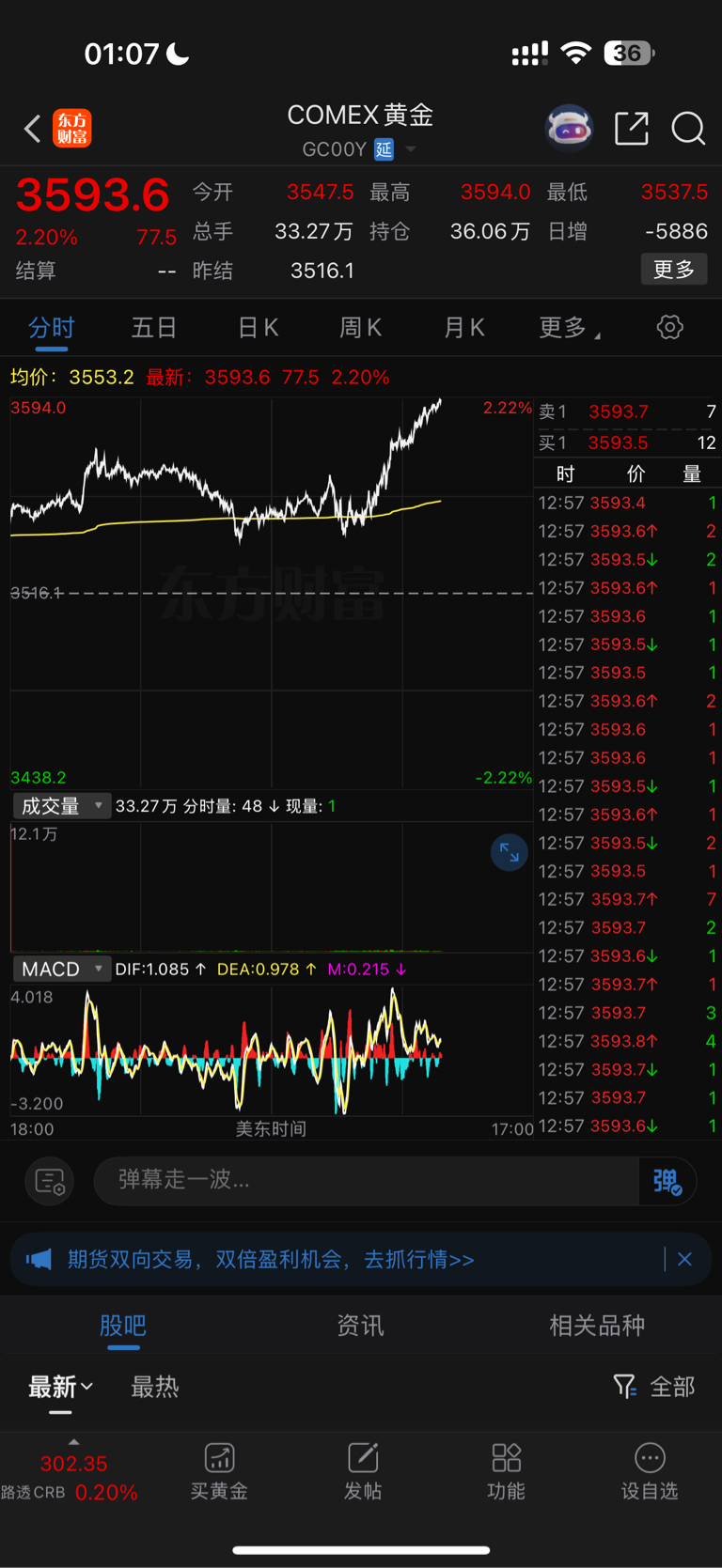
Task: Switch to the 日K chart tab
Action: tap(258, 327)
